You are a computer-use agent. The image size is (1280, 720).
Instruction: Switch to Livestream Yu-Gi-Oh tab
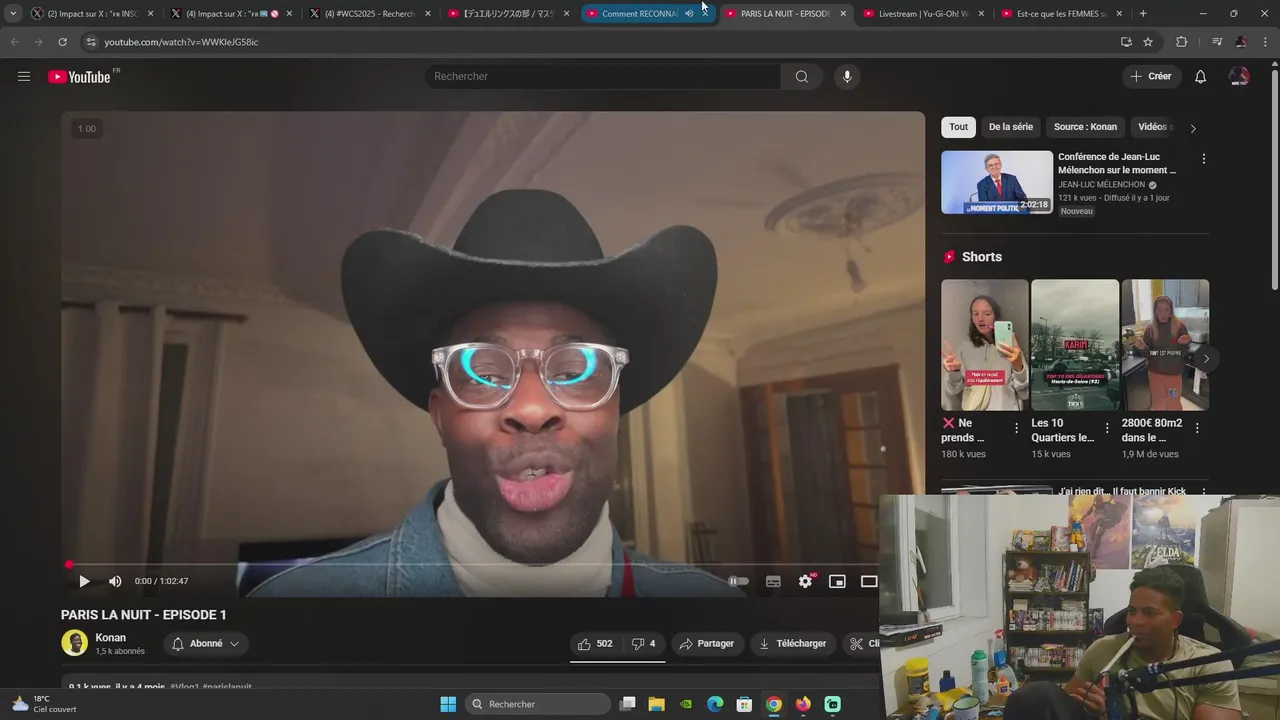(924, 14)
